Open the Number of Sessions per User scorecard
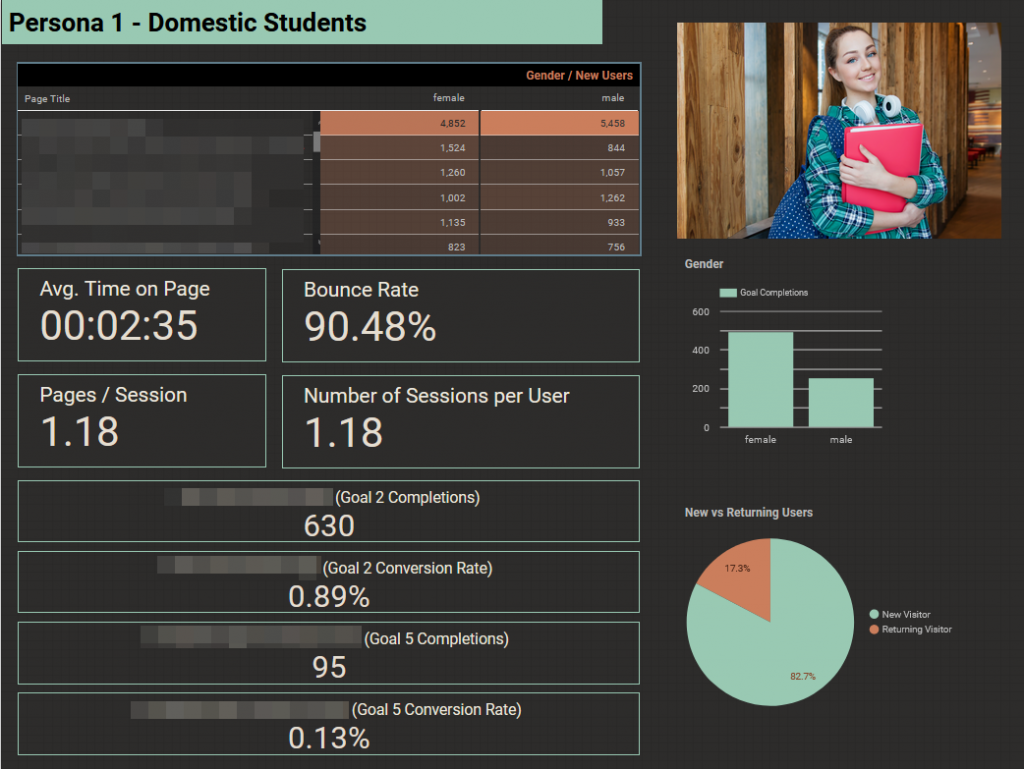1024x769 pixels. (460, 421)
